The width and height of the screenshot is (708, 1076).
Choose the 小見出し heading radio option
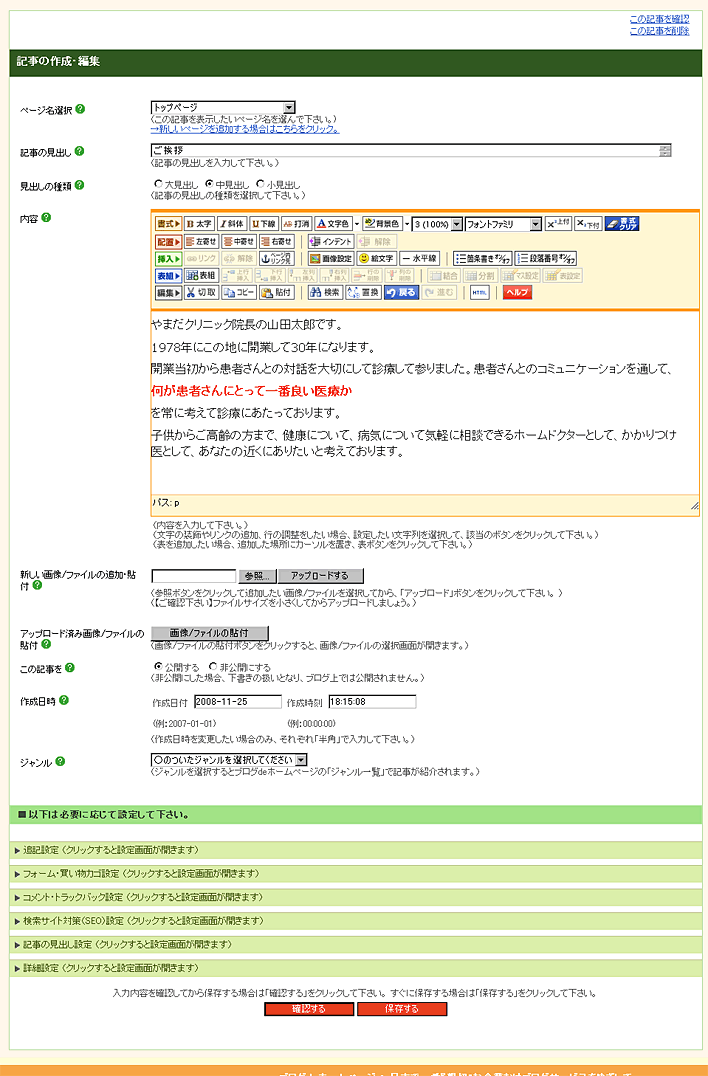[x=261, y=184]
